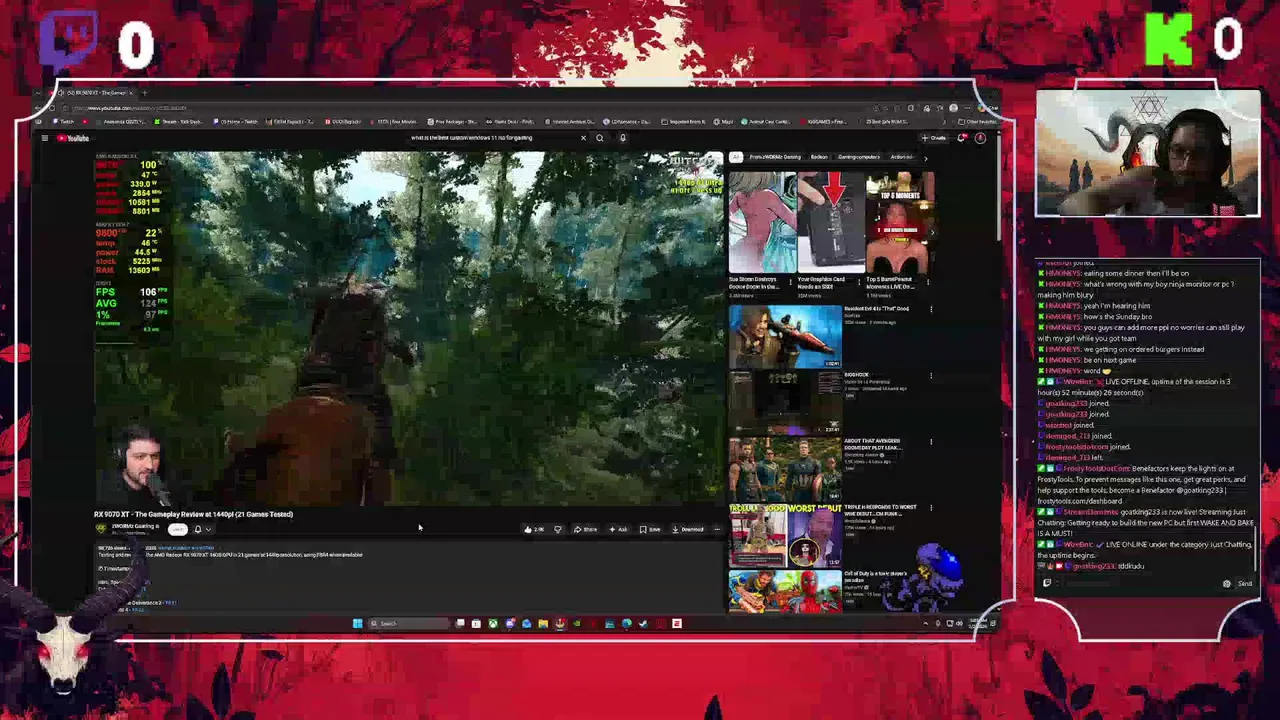The height and width of the screenshot is (720, 1280).
Task: Click the Windows taskbar Search box
Action: pos(408,624)
